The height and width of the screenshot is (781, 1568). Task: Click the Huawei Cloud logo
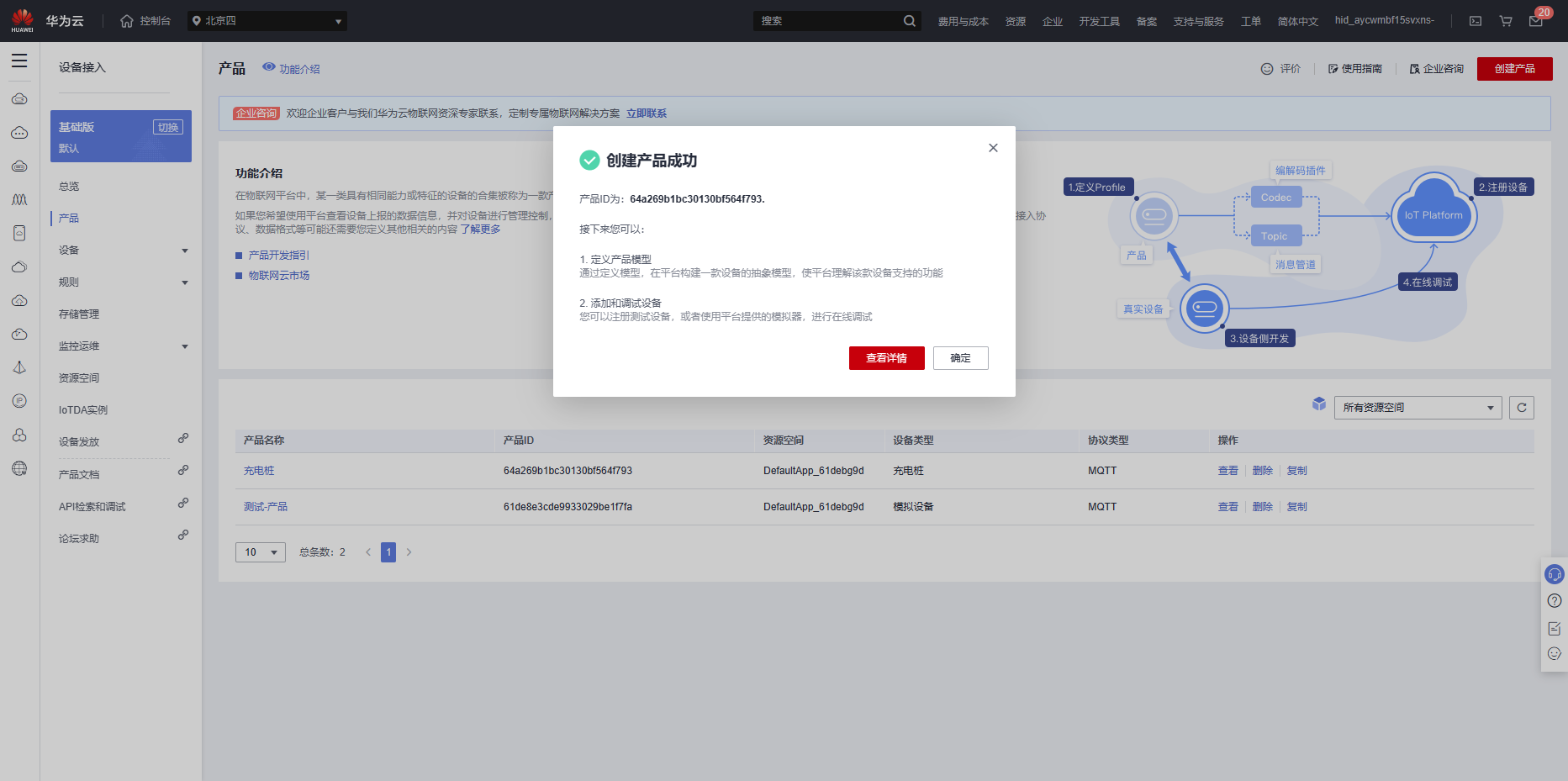[23, 20]
